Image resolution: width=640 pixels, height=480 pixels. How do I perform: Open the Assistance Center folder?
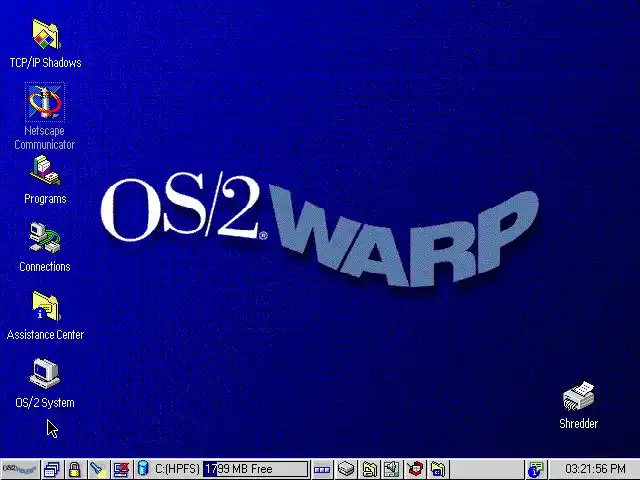click(x=46, y=306)
